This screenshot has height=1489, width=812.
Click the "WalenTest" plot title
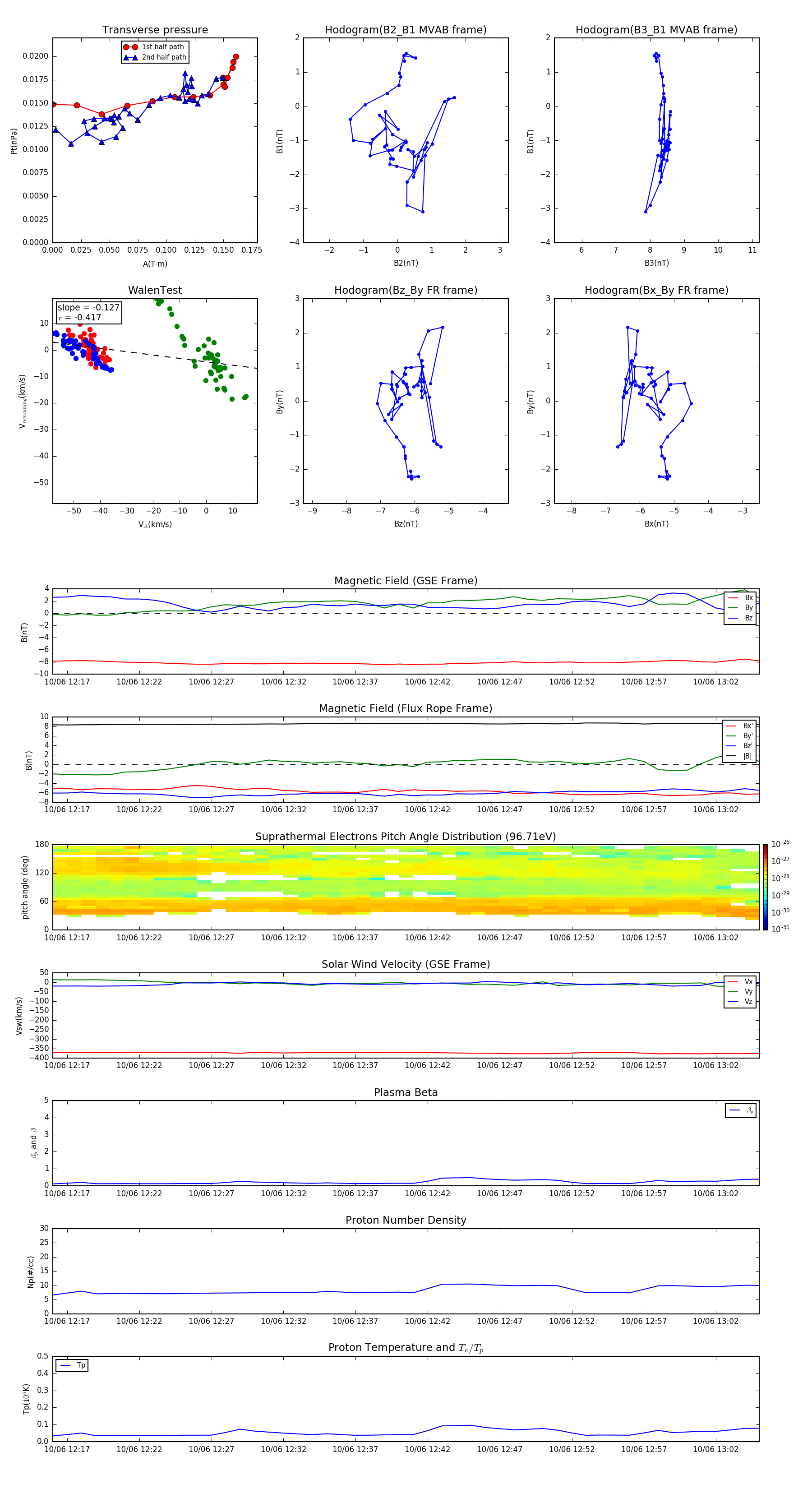coord(155,290)
